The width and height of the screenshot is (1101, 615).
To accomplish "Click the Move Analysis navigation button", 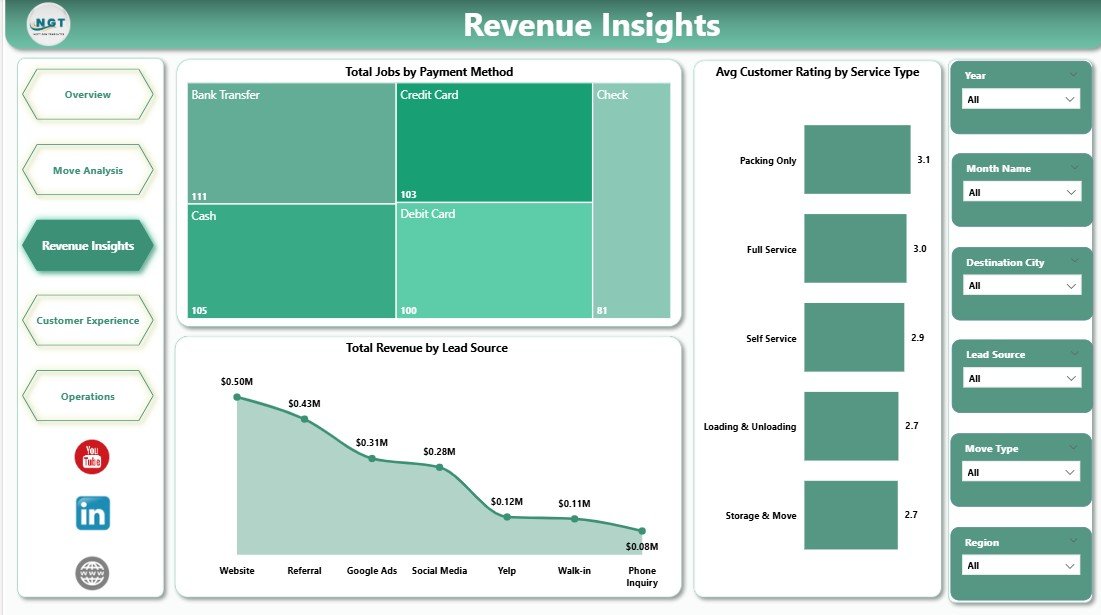I will (88, 170).
